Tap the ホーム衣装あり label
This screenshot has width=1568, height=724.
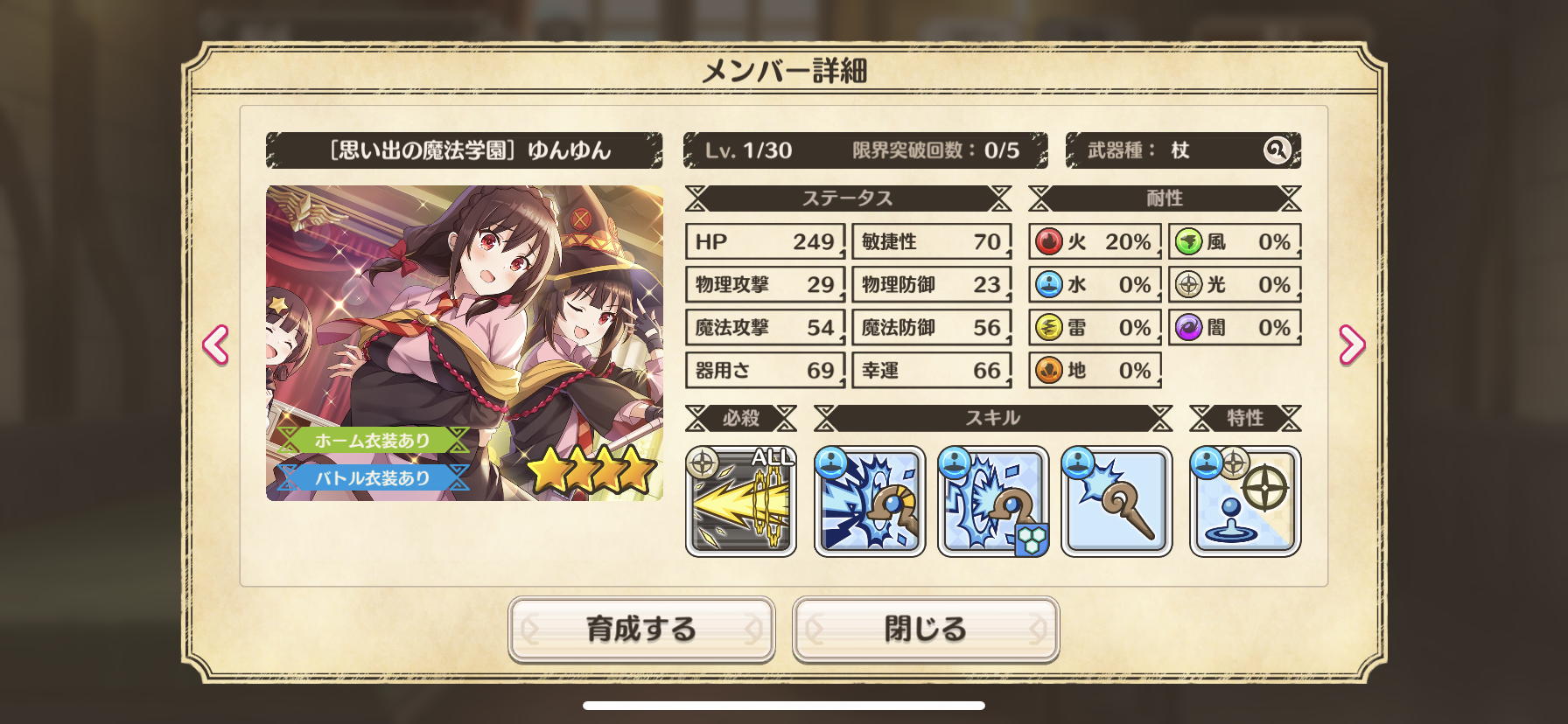point(373,441)
